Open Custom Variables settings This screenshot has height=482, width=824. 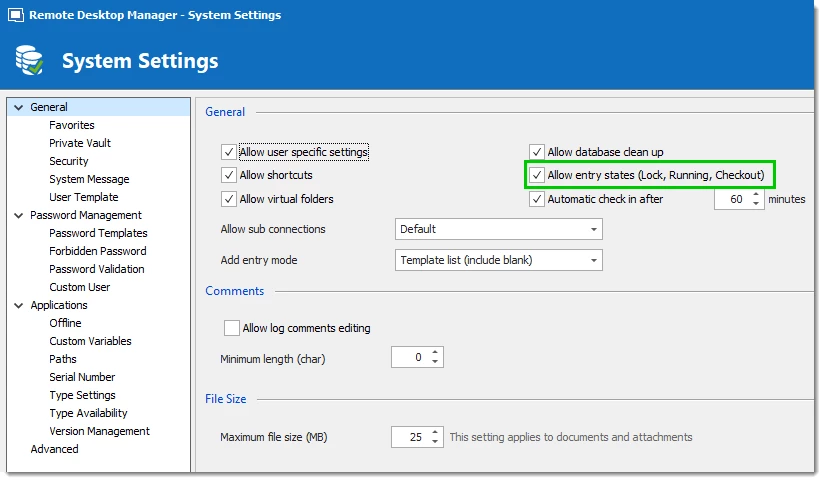90,341
